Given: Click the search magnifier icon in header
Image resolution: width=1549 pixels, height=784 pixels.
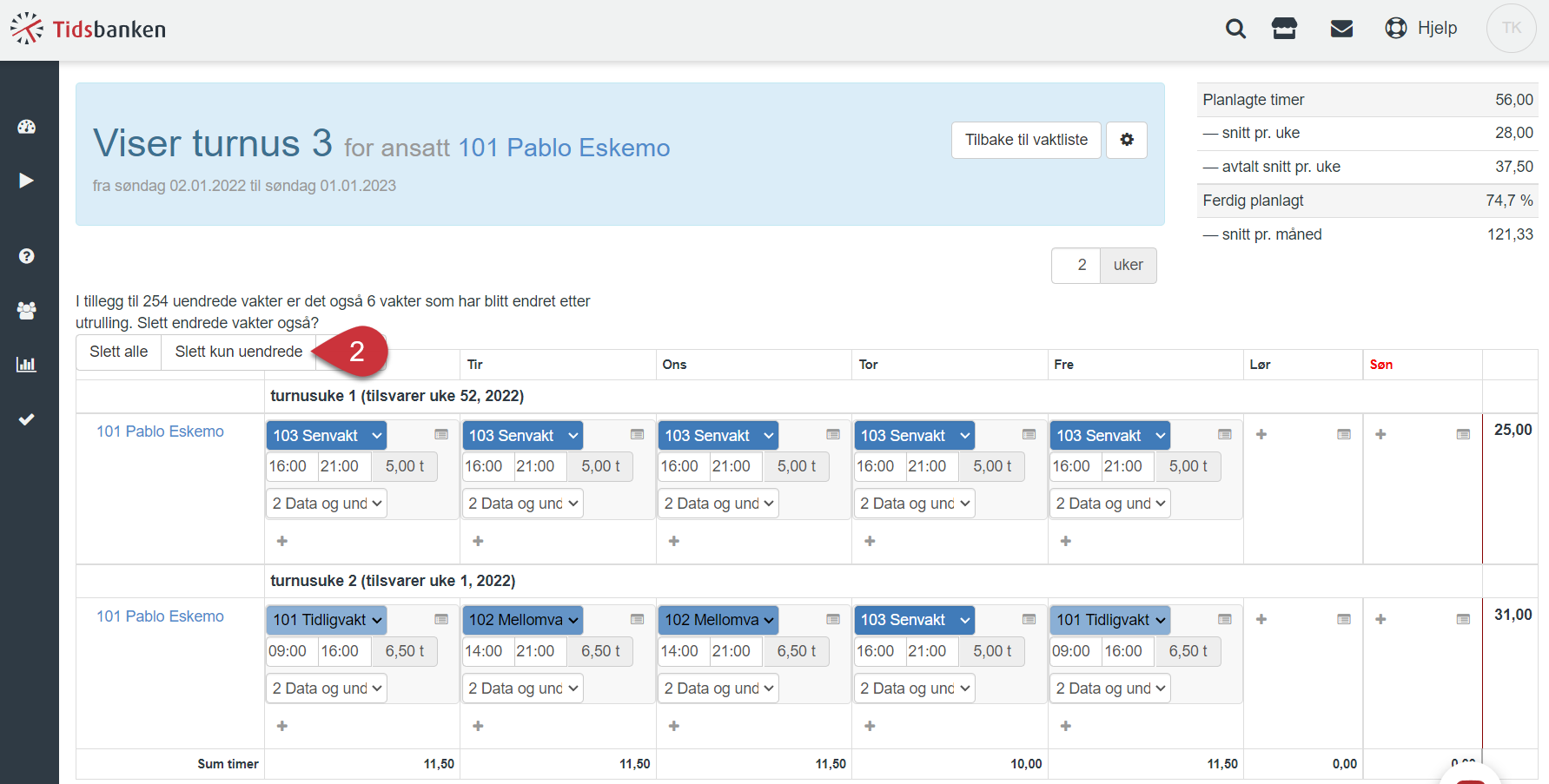Looking at the screenshot, I should pyautogui.click(x=1235, y=29).
